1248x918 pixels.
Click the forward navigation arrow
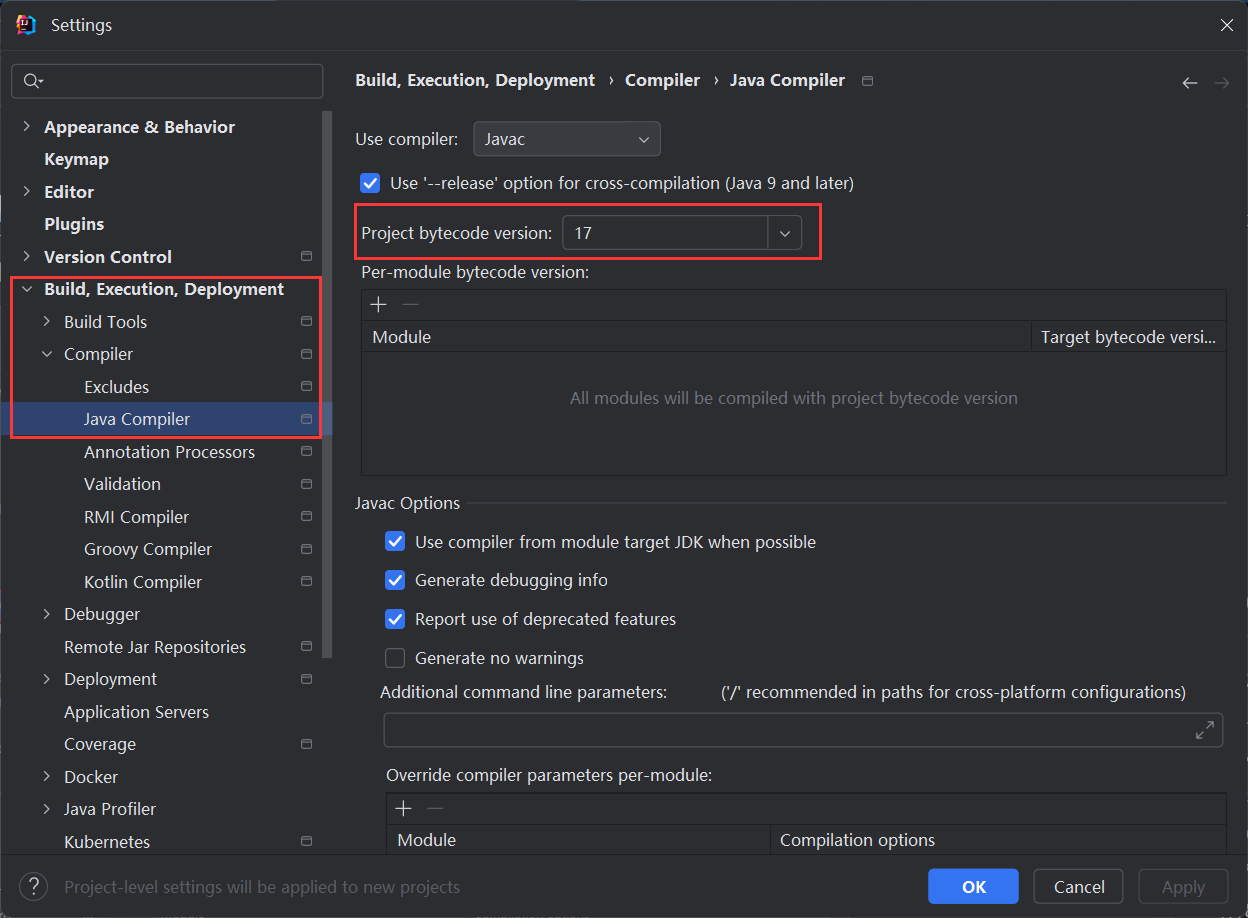[1221, 83]
